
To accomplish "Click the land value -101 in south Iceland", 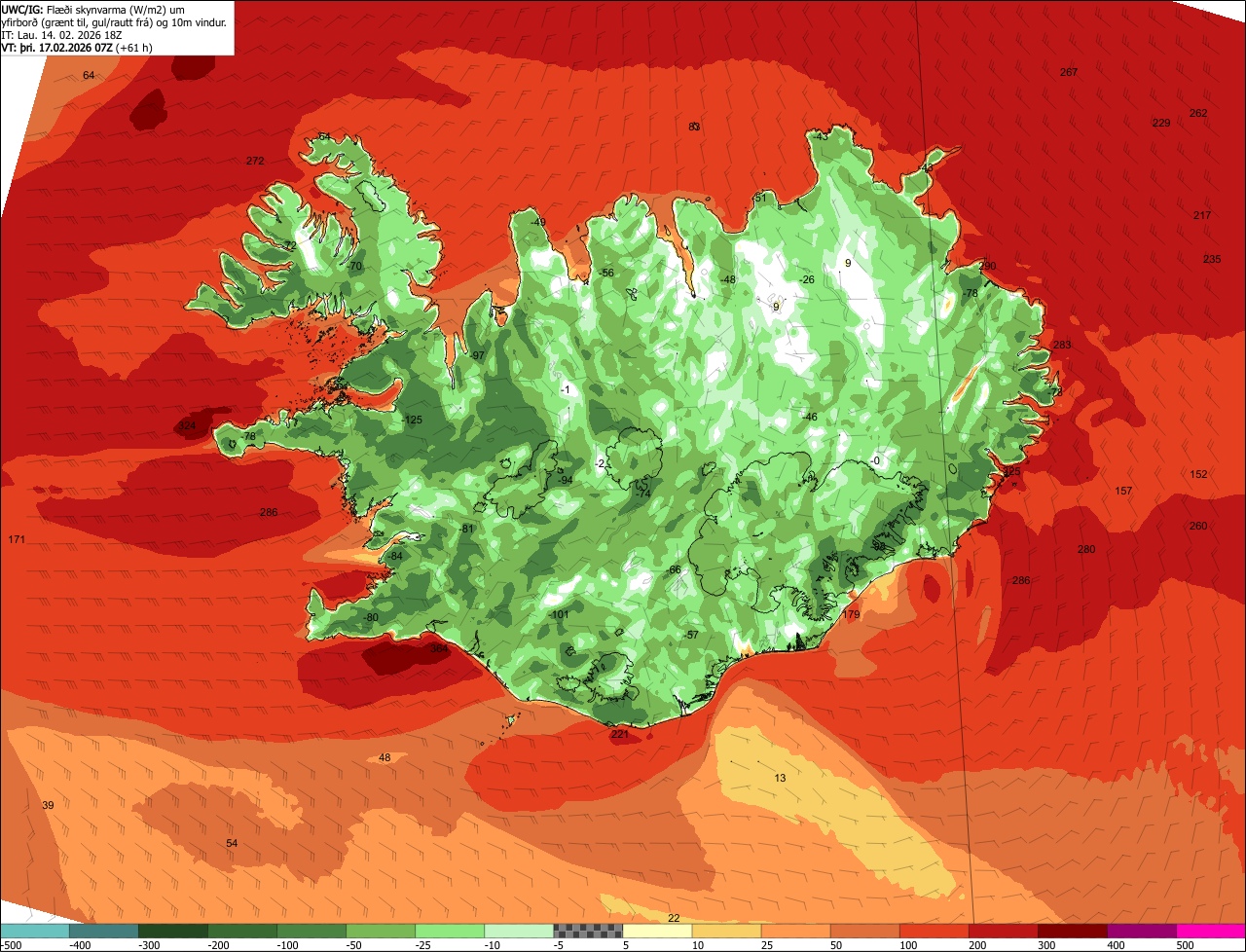I will coord(559,614).
